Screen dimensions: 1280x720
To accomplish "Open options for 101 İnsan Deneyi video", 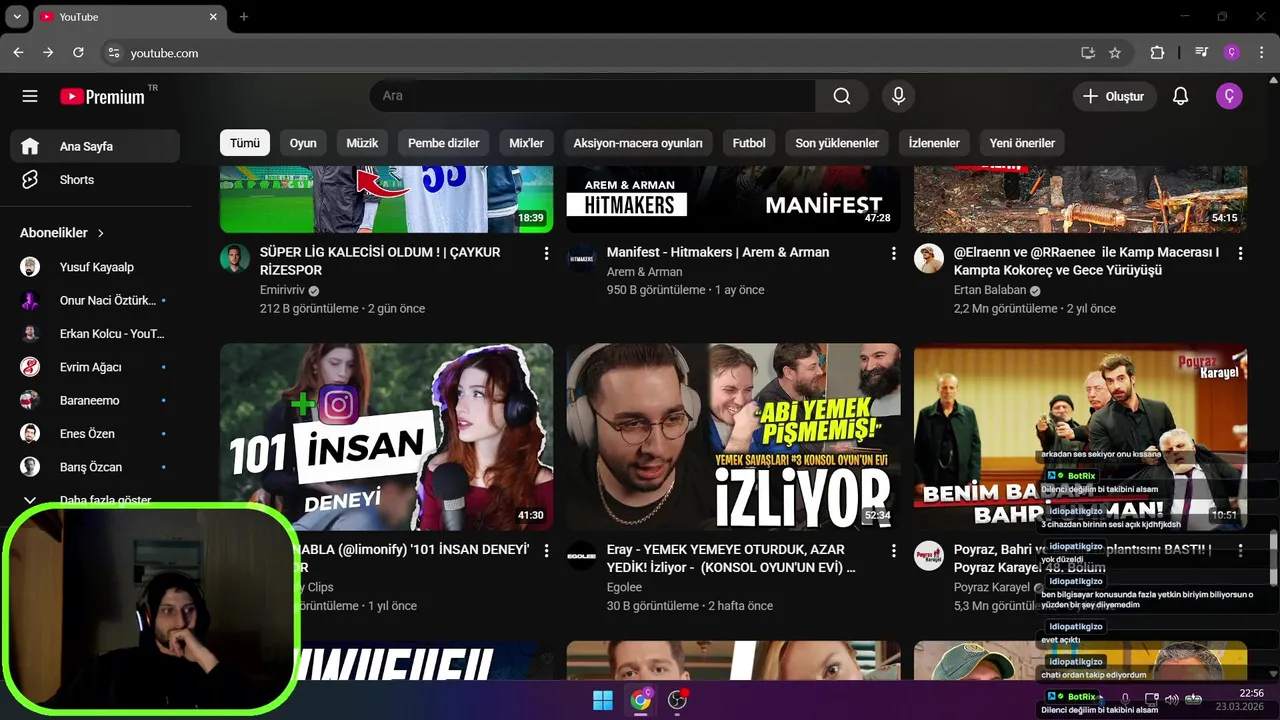I will click(546, 551).
